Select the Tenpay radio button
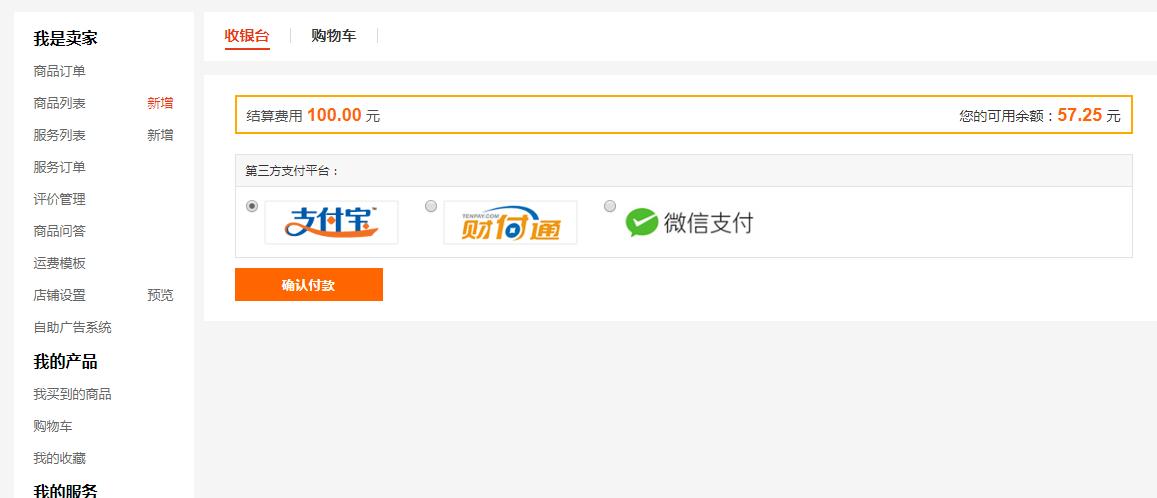1157x498 pixels. 431,207
